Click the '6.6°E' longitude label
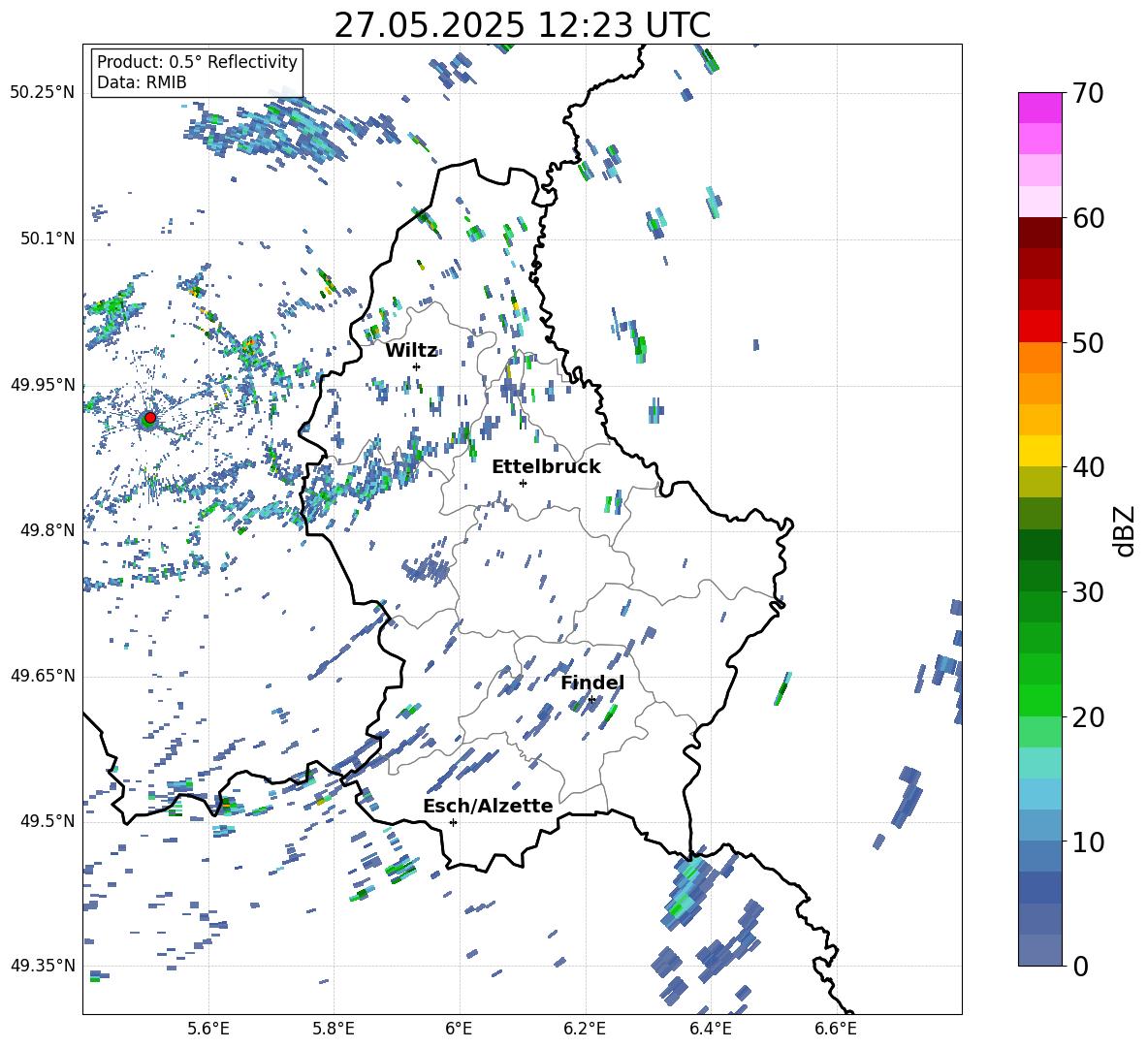Viewport: 1148px width, 1048px height. [x=836, y=1029]
